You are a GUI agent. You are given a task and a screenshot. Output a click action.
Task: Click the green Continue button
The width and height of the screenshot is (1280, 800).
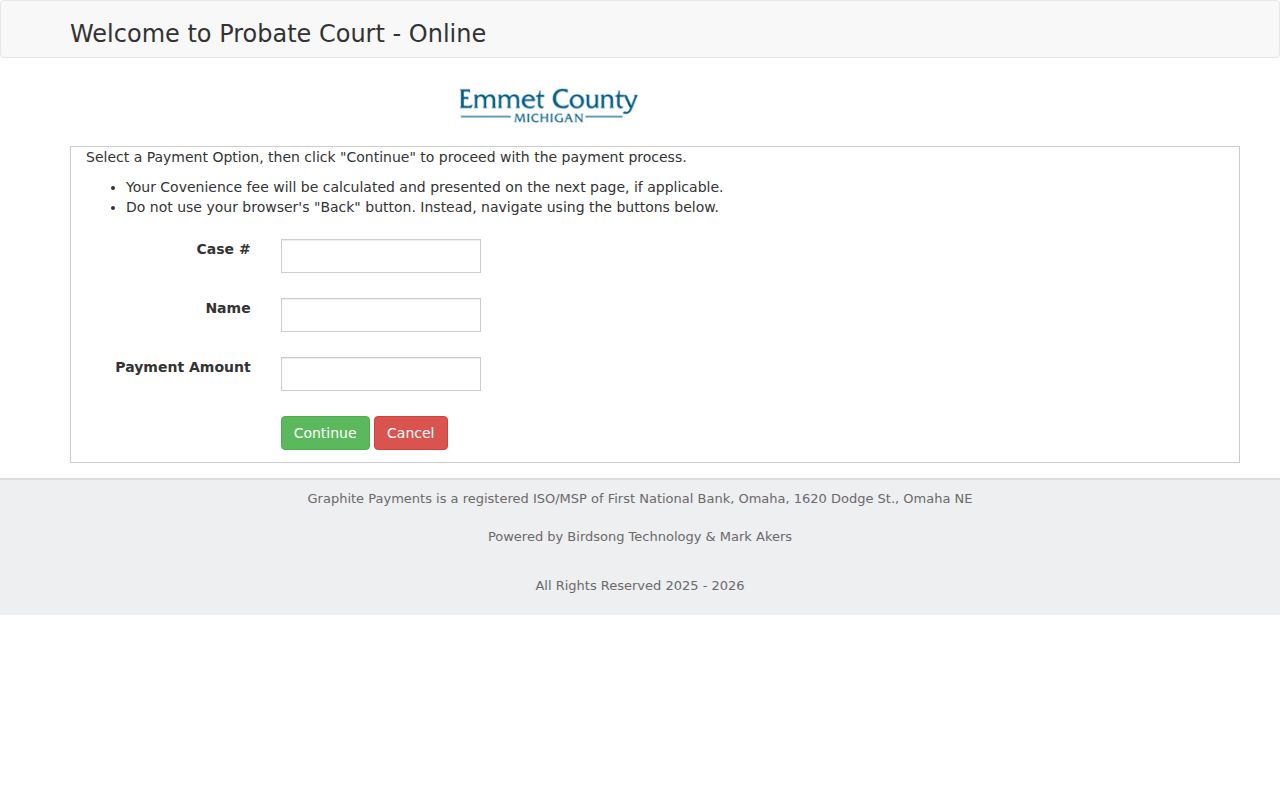point(325,433)
